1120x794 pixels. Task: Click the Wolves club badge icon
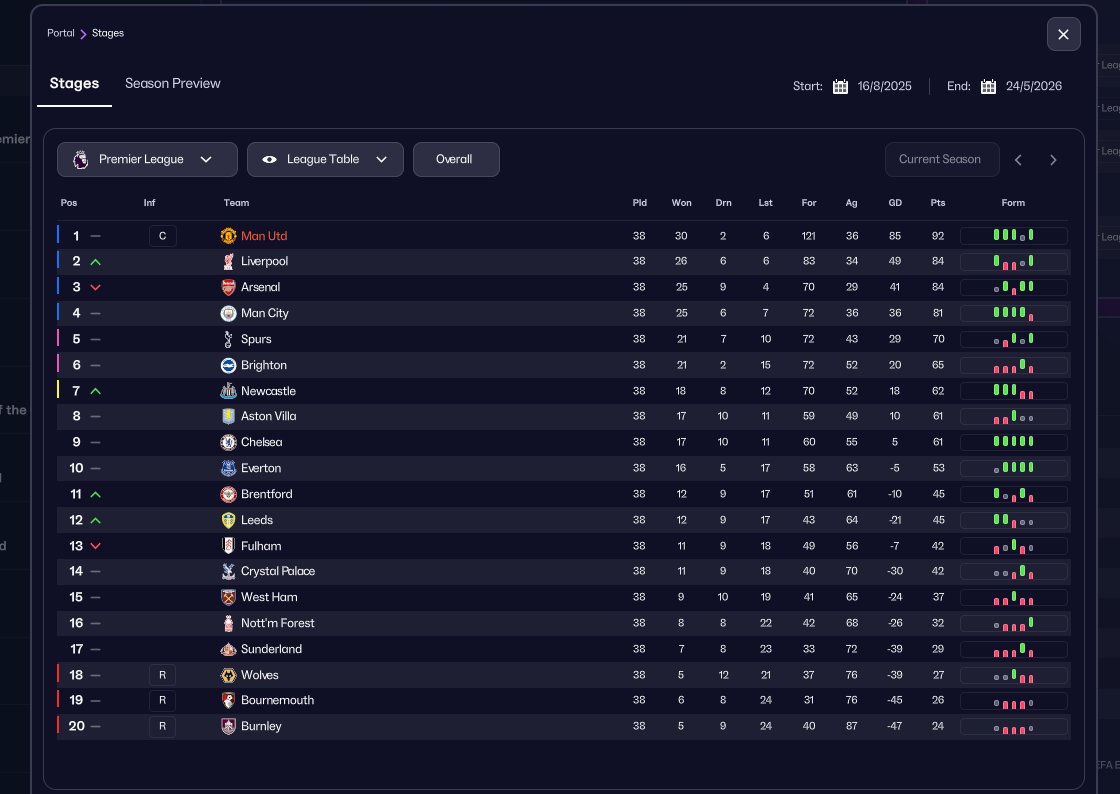pos(228,675)
